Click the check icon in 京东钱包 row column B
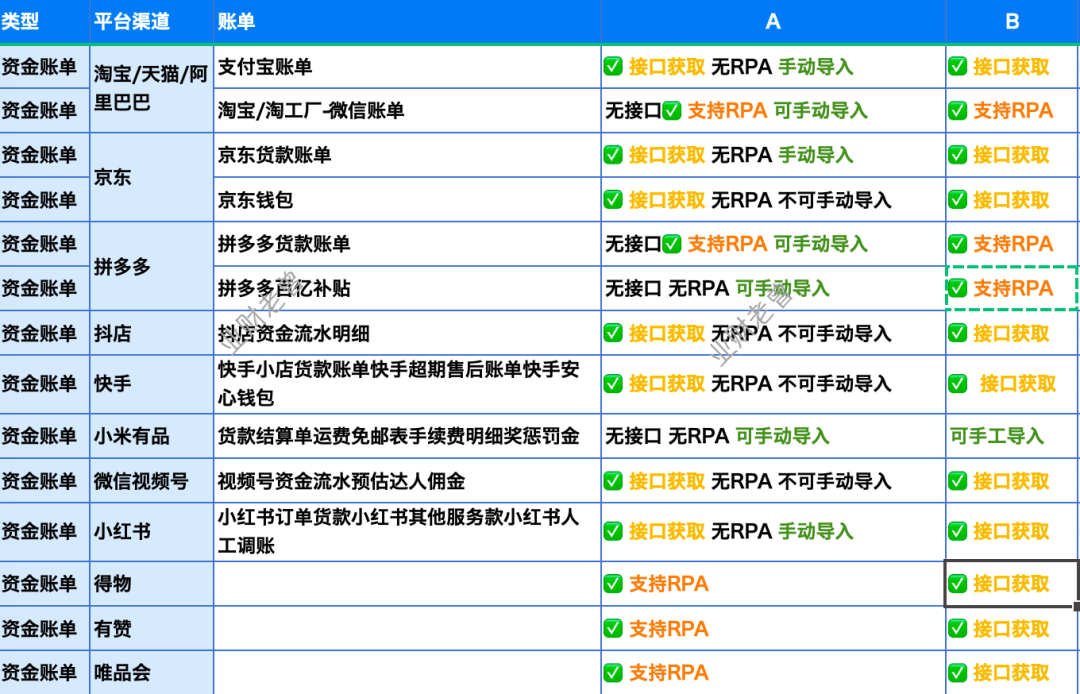The height and width of the screenshot is (694, 1080). tap(958, 200)
